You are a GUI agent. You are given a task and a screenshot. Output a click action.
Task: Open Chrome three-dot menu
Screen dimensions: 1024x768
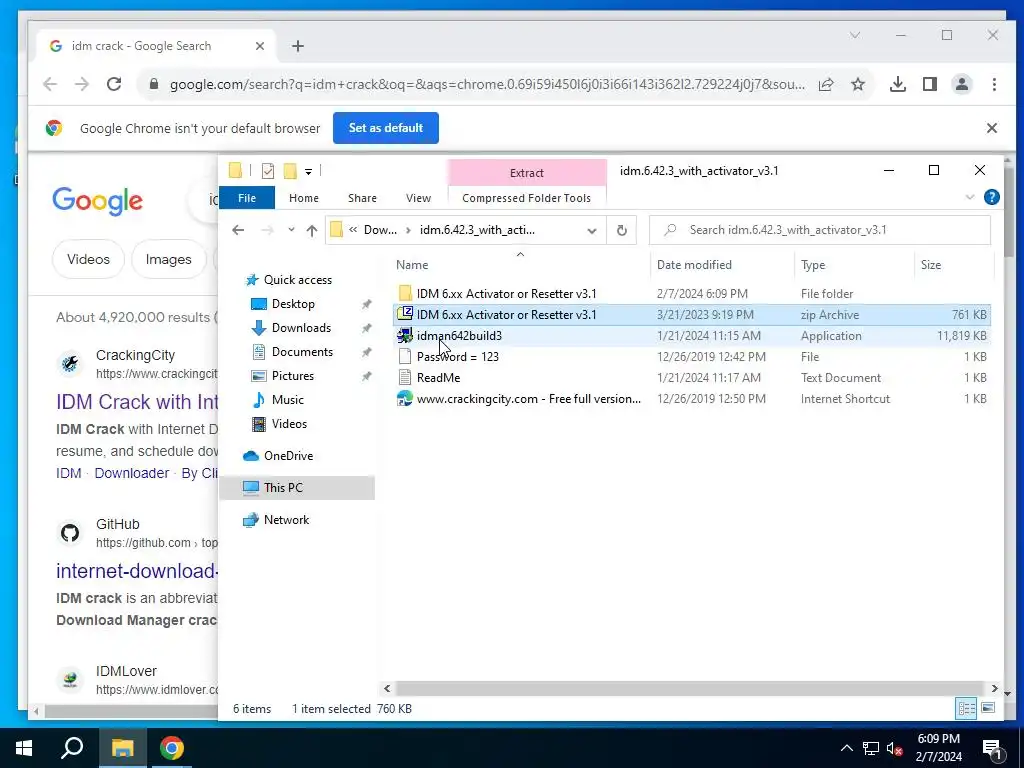point(994,84)
